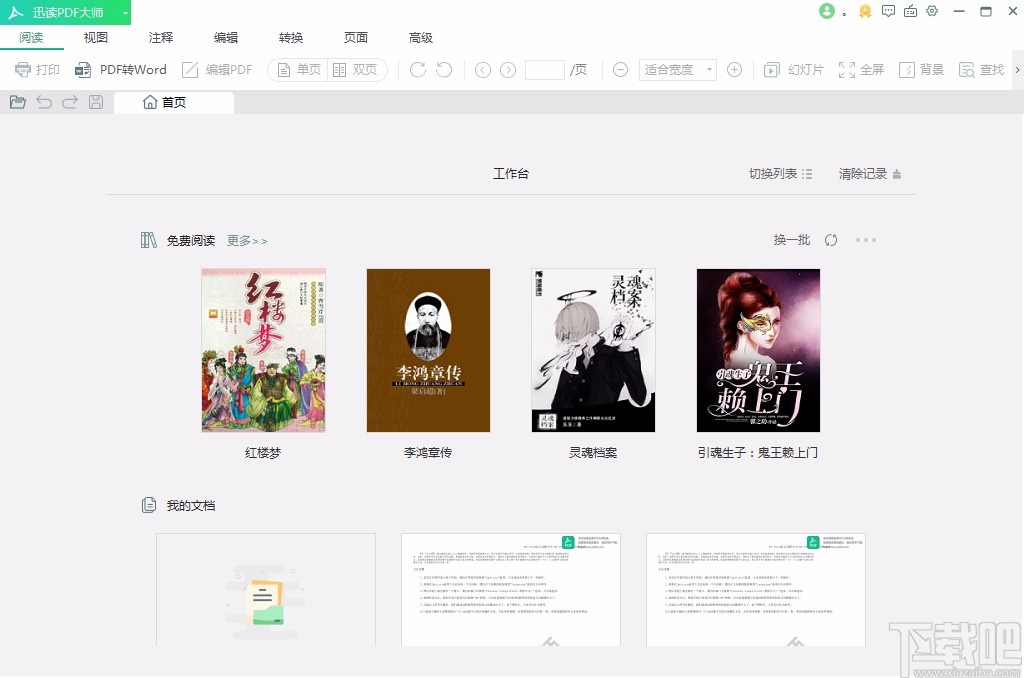Open the 查找 search tool
Viewport: 1024px width, 678px height.
click(981, 69)
